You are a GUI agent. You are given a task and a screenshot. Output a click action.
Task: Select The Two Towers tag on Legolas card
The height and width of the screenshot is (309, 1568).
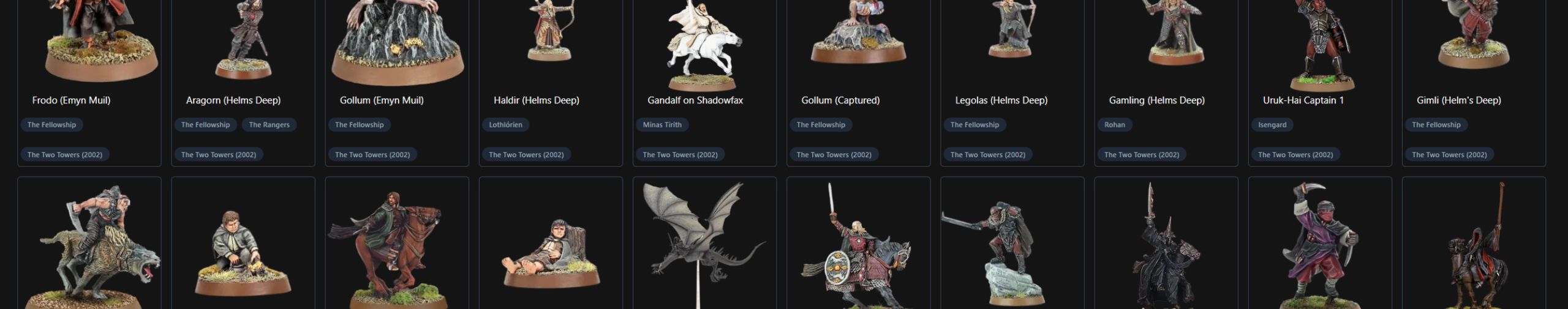pyautogui.click(x=987, y=155)
